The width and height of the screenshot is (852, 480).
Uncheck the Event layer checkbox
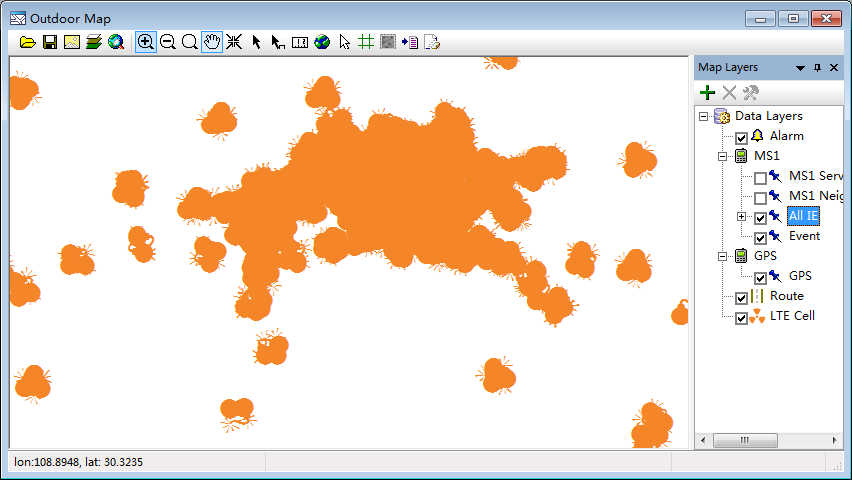pyautogui.click(x=761, y=238)
